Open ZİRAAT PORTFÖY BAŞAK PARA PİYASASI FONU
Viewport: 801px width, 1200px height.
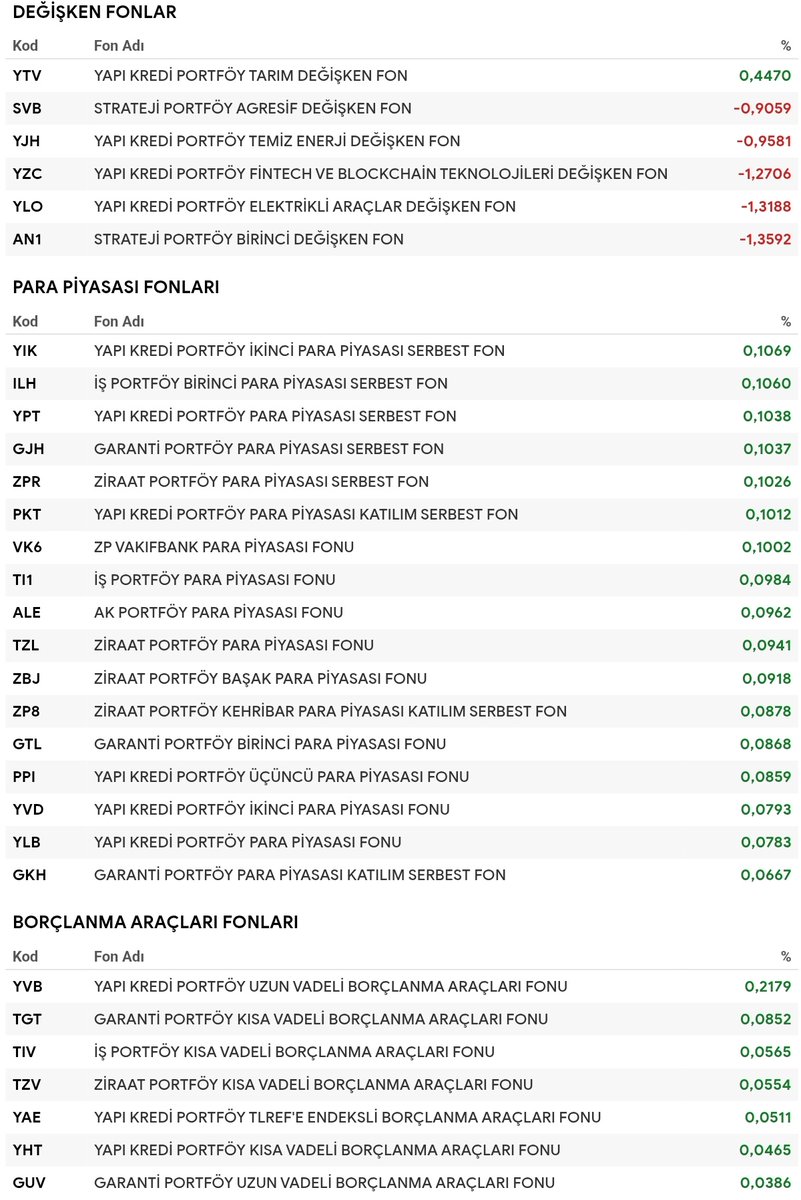260,678
